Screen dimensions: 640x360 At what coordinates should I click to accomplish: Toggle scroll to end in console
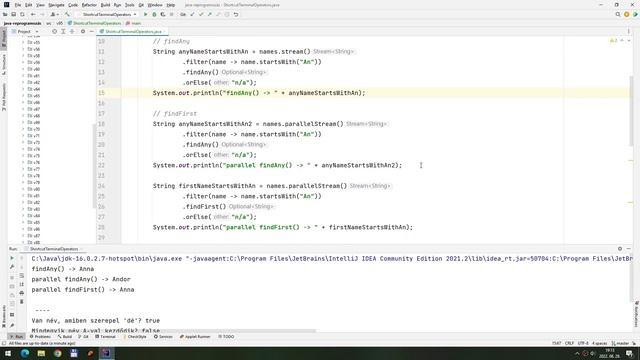pyautogui.click(x=22, y=284)
